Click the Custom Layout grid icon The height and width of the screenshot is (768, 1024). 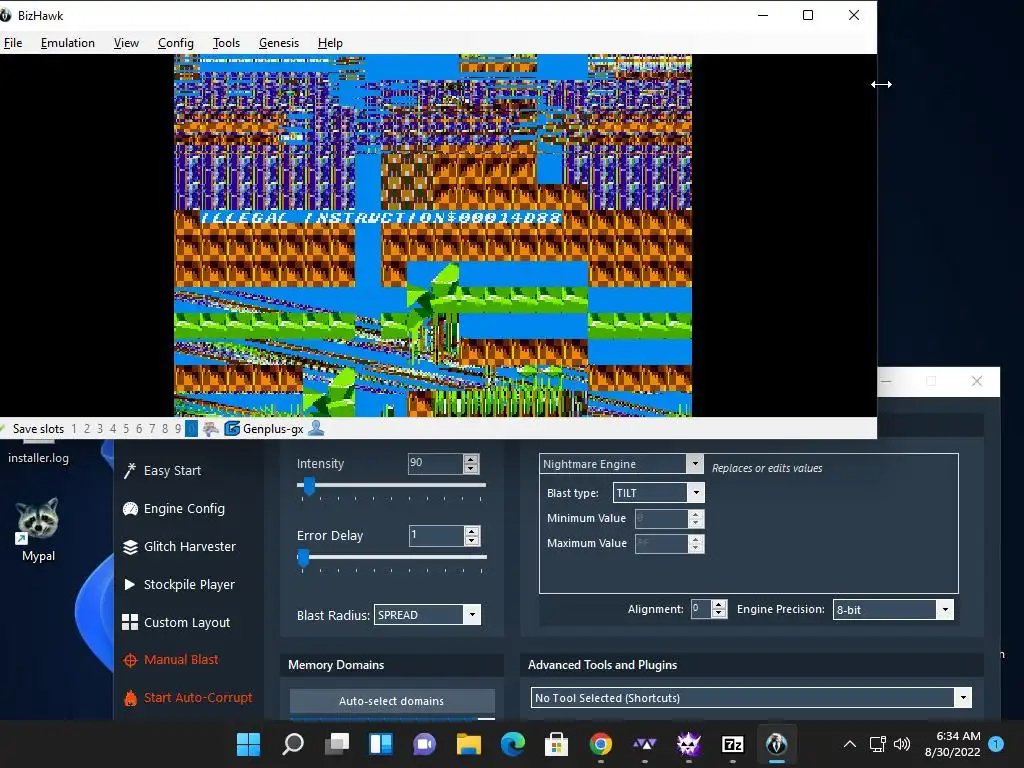(x=130, y=622)
